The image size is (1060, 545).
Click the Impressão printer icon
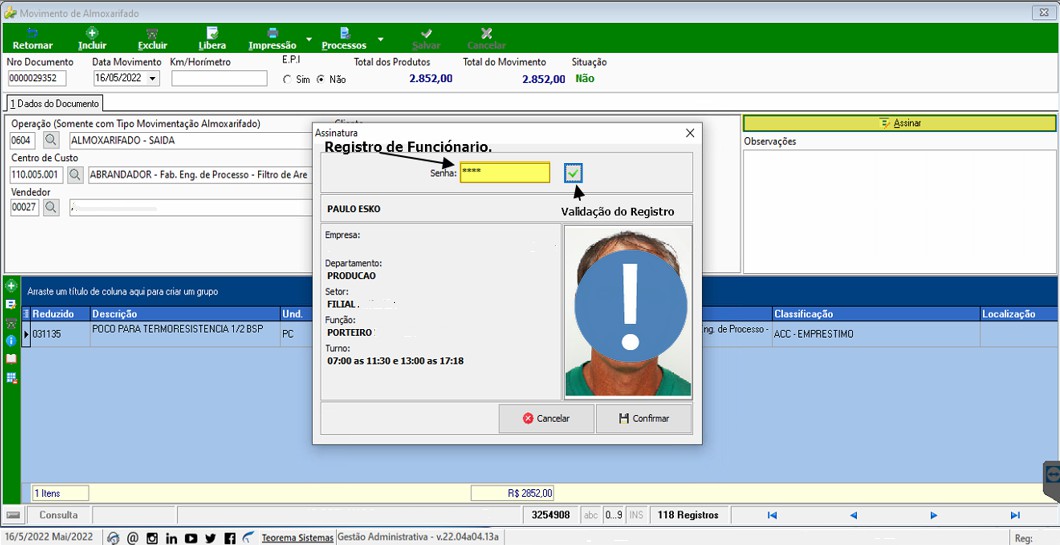[x=272, y=33]
